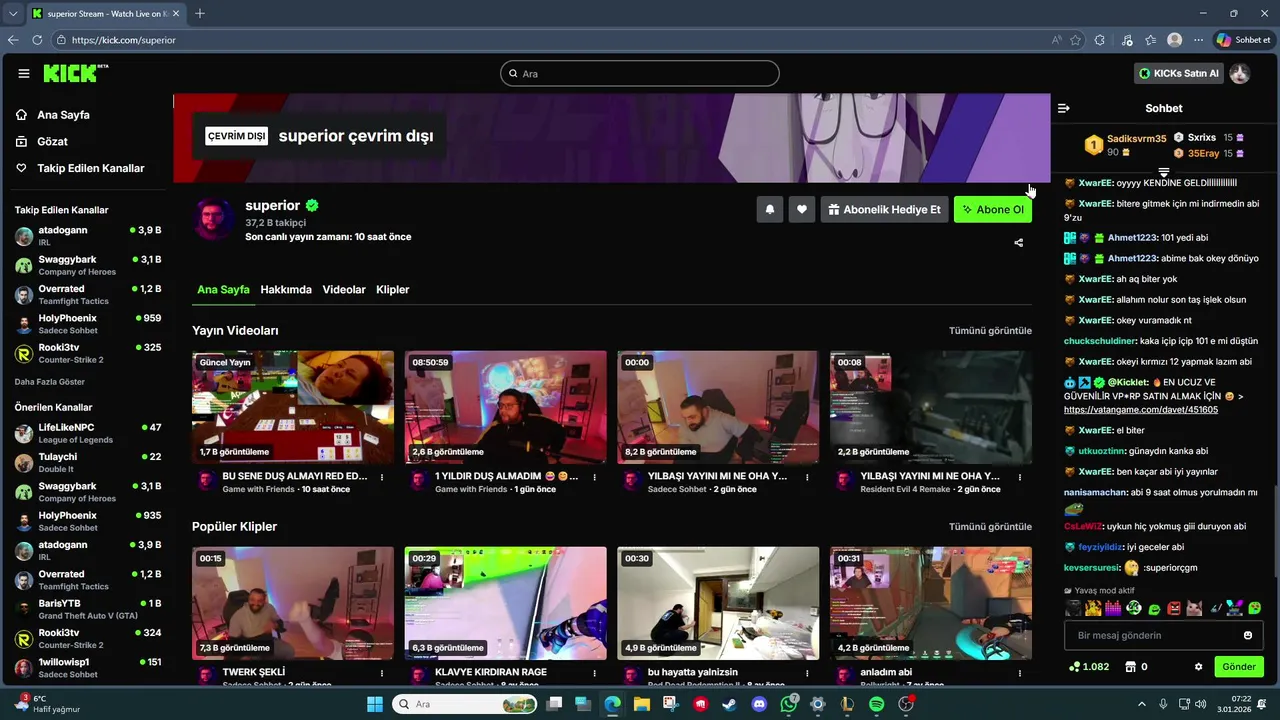Play the anladım abi clip thumbnail
This screenshot has height=720, width=1280.
(x=931, y=603)
